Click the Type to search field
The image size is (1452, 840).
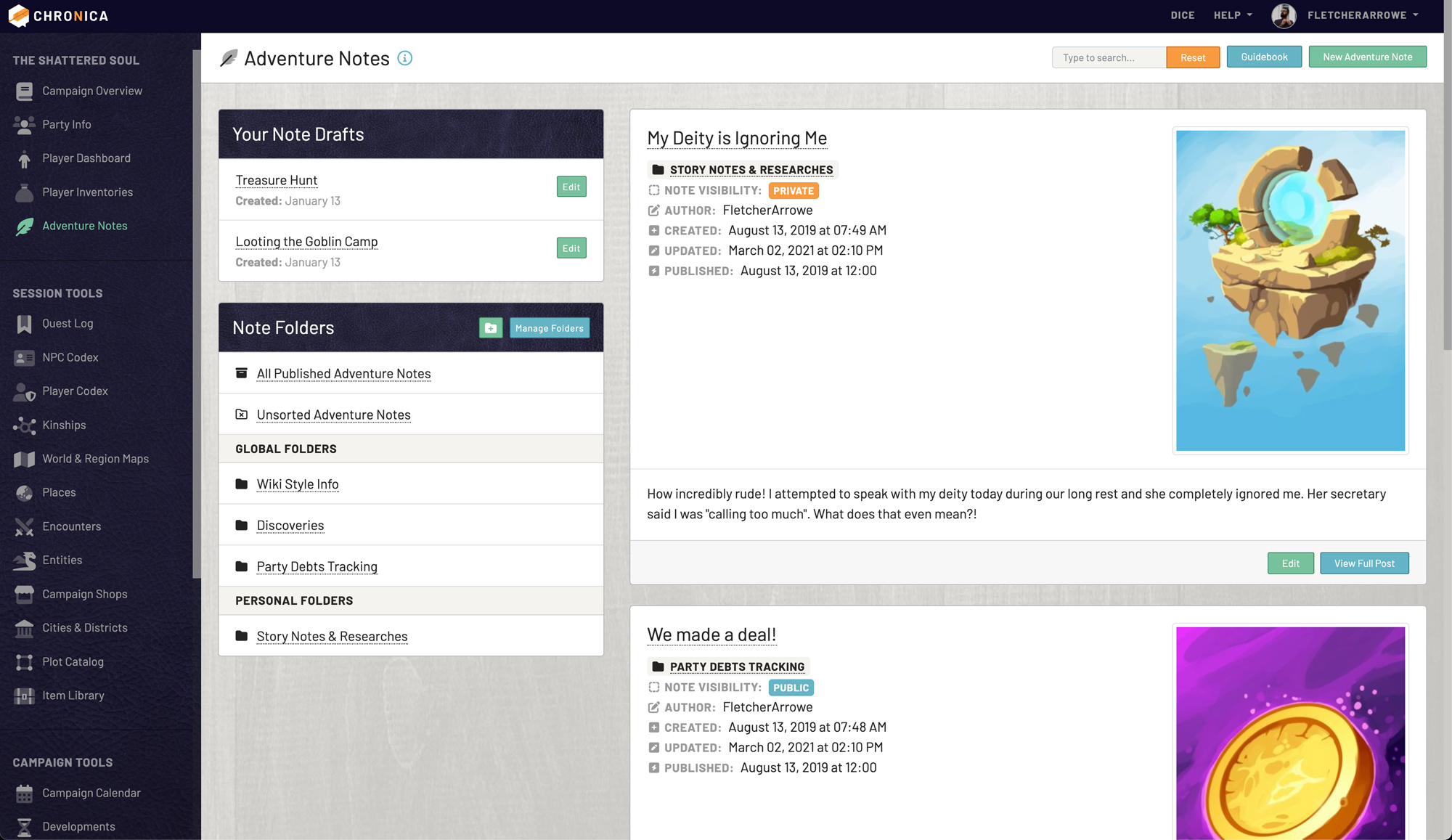click(x=1109, y=57)
